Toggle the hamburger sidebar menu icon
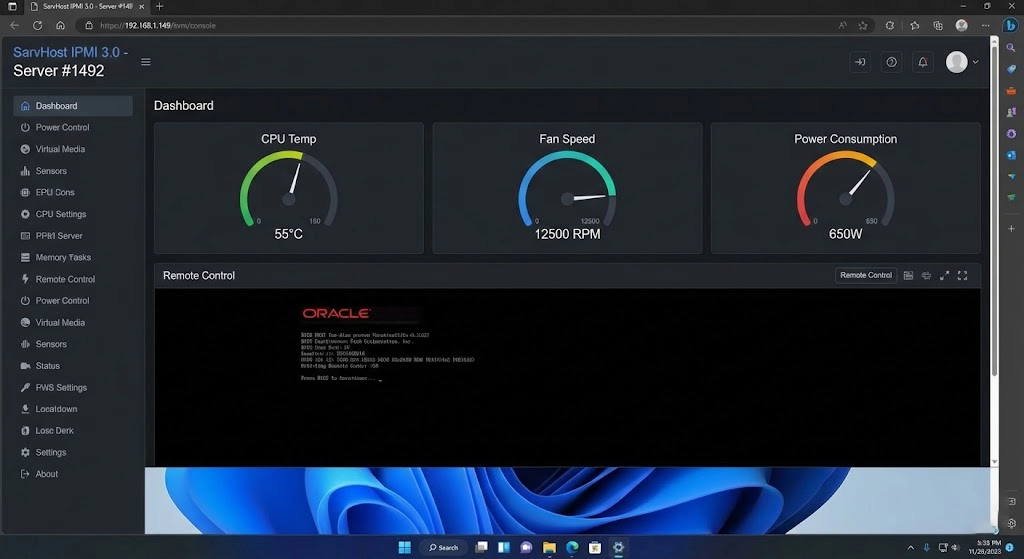The image size is (1024, 559). click(146, 62)
